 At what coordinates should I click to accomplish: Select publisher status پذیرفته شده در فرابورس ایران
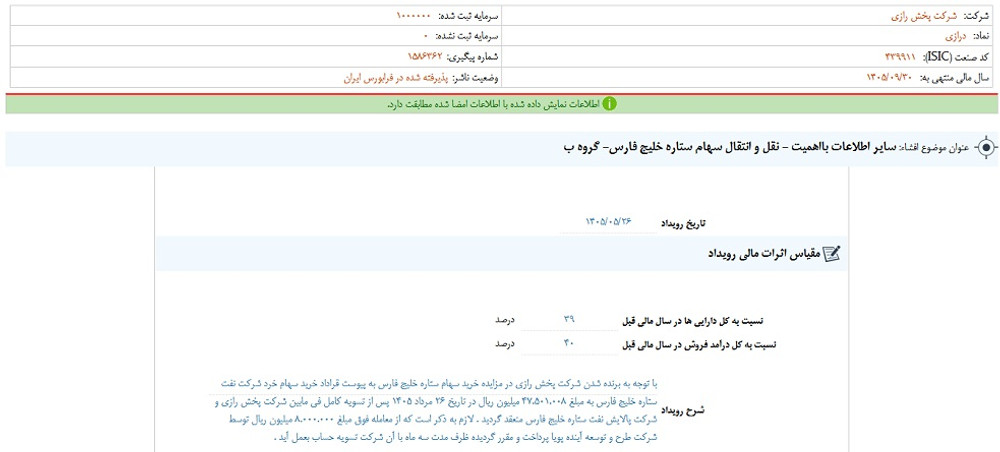(395, 77)
